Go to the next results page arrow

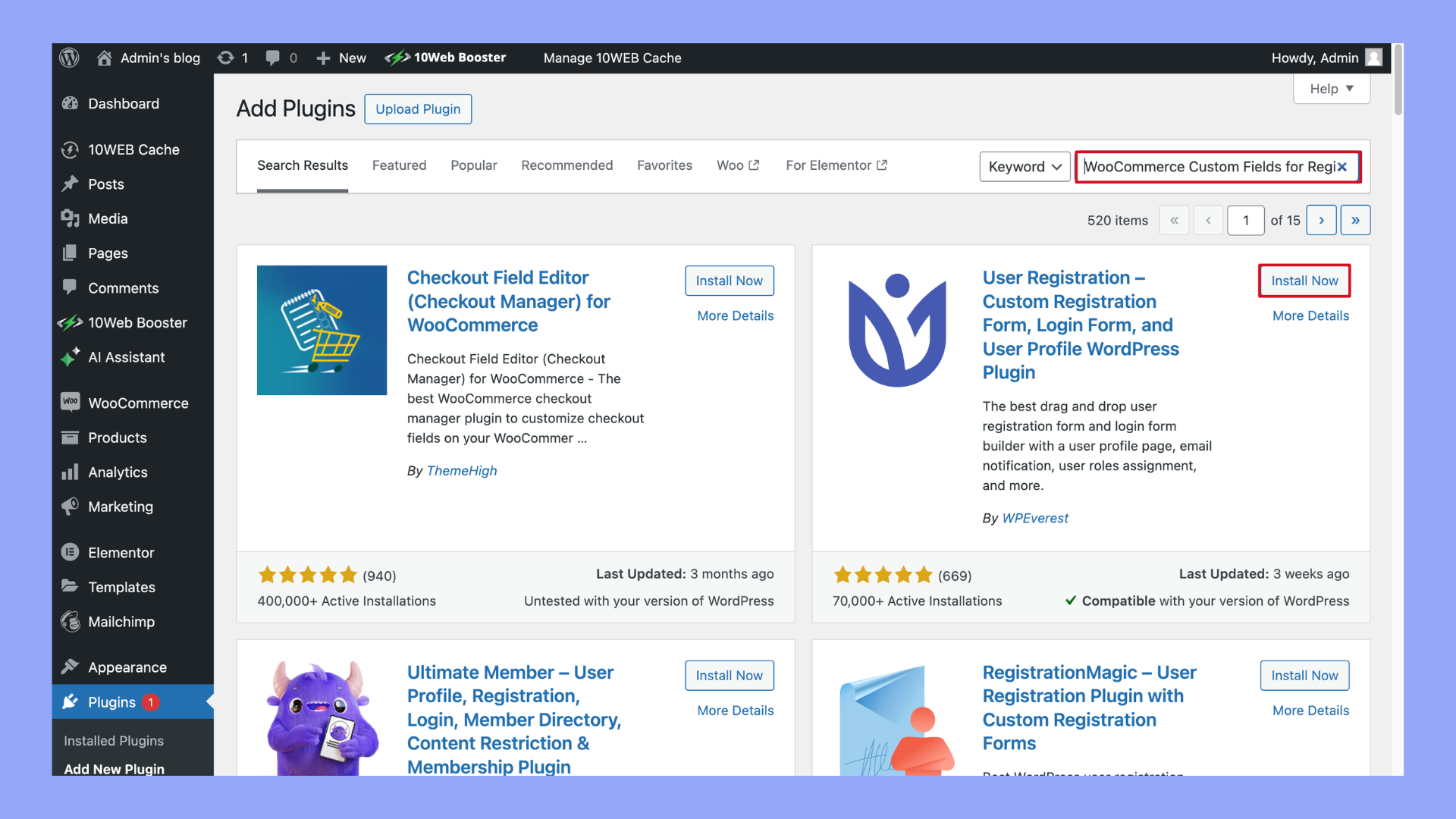coord(1321,221)
